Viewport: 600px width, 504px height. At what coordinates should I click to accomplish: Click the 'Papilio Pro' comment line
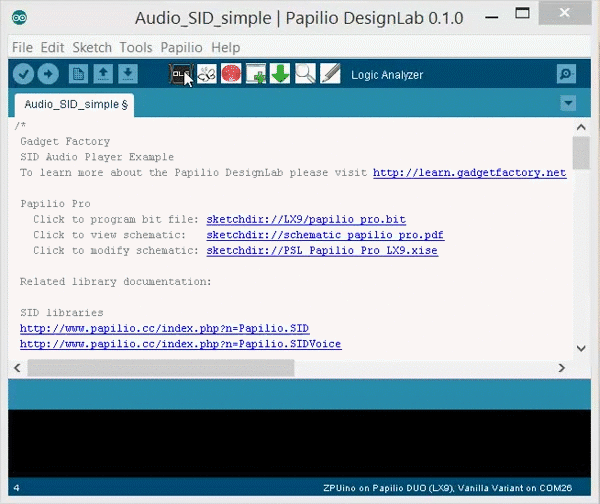pyautogui.click(x=55, y=204)
